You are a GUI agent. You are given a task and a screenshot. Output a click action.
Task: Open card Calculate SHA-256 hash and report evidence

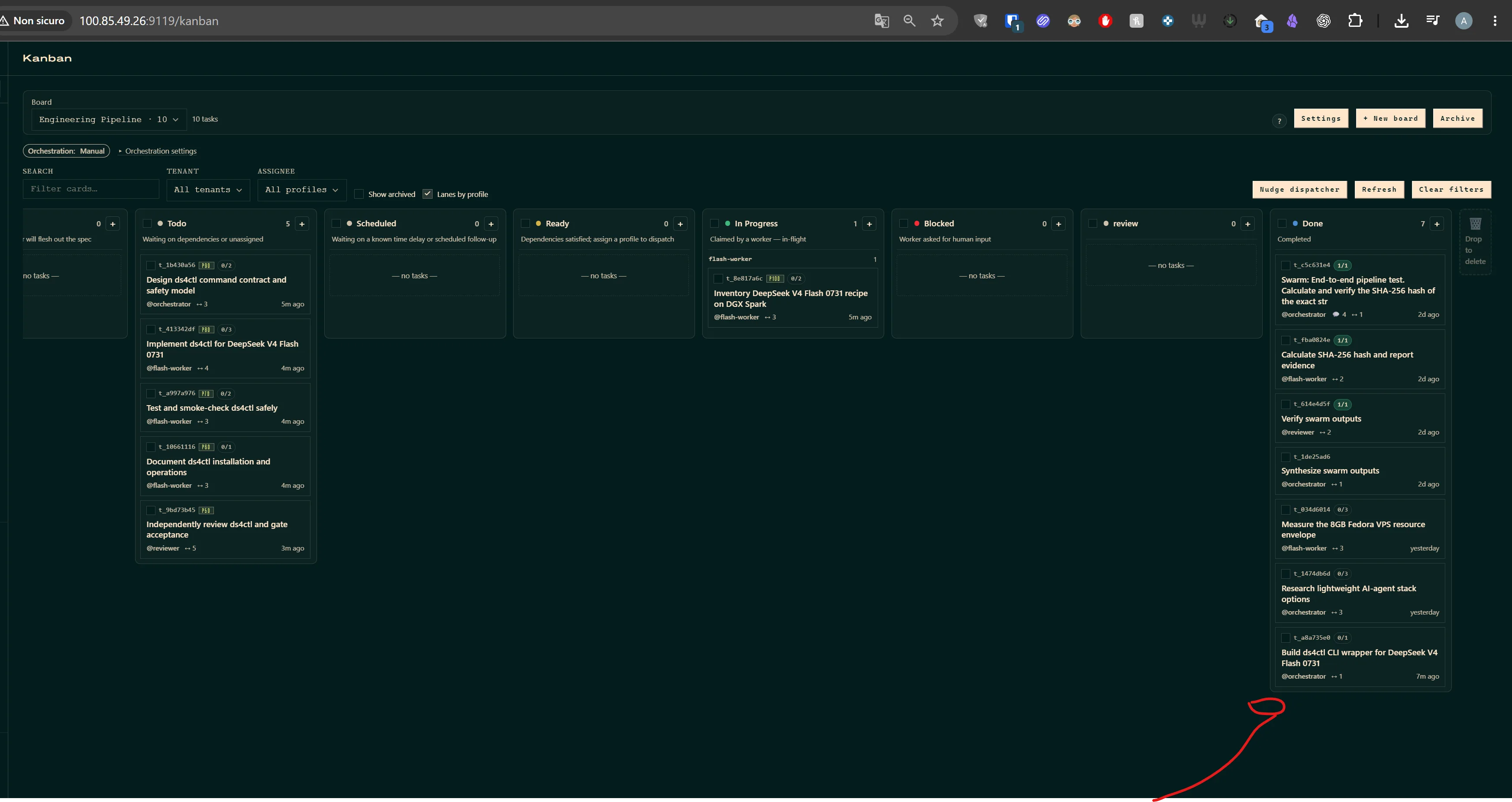coord(1360,359)
